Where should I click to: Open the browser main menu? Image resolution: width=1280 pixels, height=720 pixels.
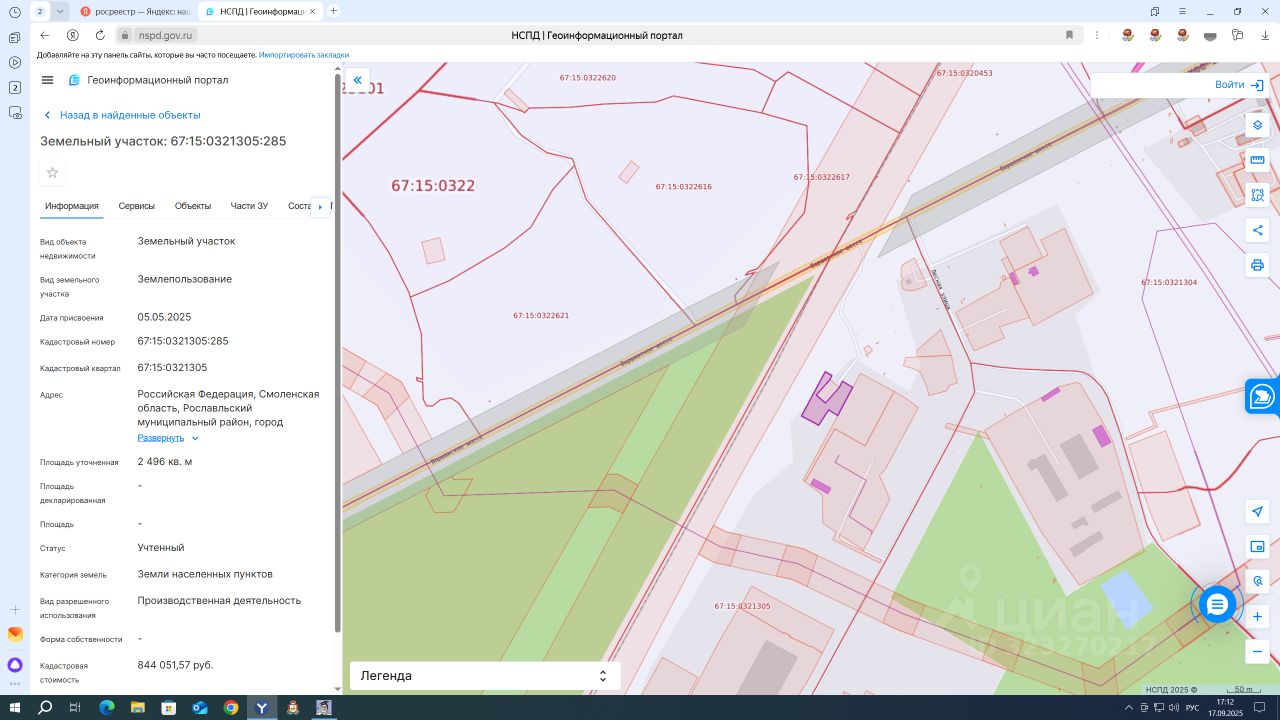(1181, 11)
